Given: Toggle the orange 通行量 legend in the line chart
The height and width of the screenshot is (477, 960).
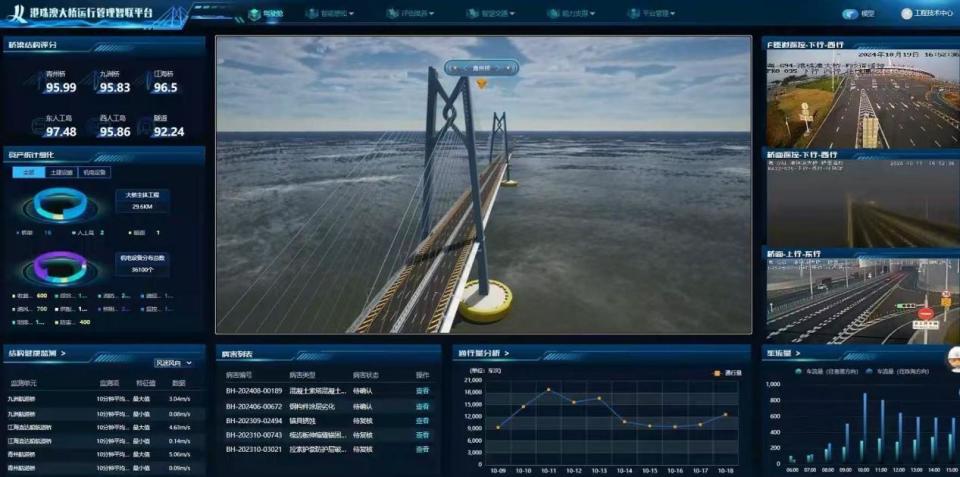Looking at the screenshot, I should click(x=728, y=372).
